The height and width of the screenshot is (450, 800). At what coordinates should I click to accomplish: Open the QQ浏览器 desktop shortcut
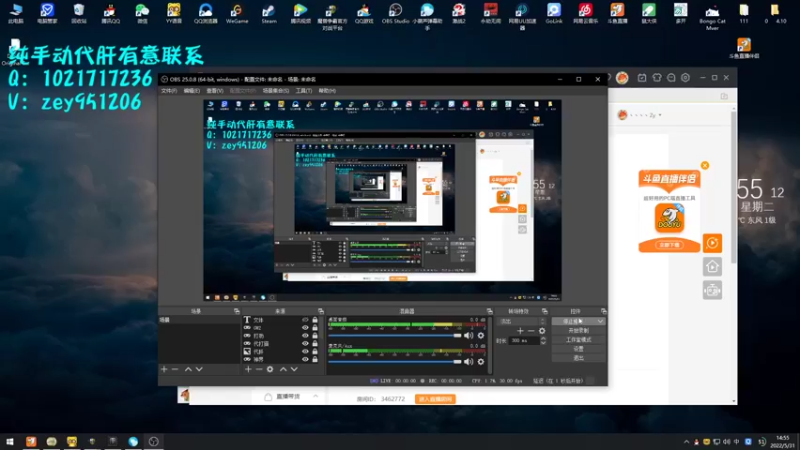205,13
